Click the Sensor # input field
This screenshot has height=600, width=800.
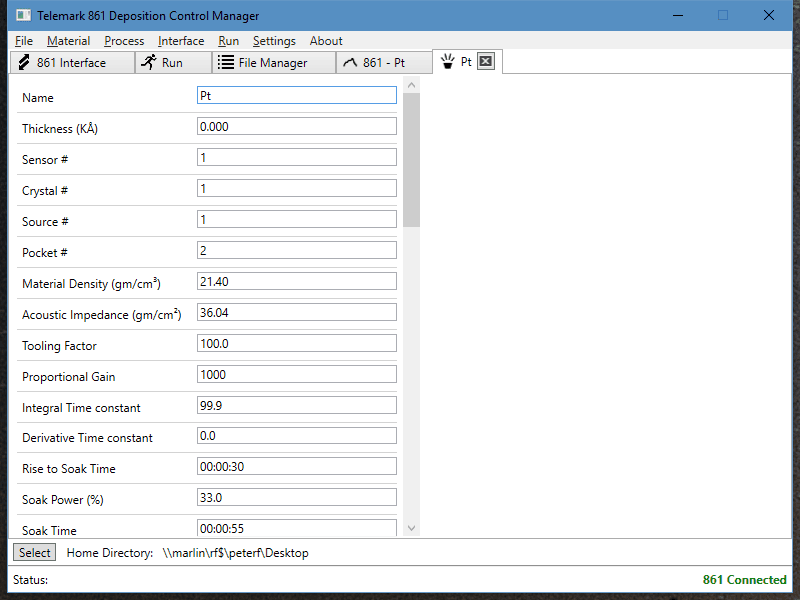297,158
